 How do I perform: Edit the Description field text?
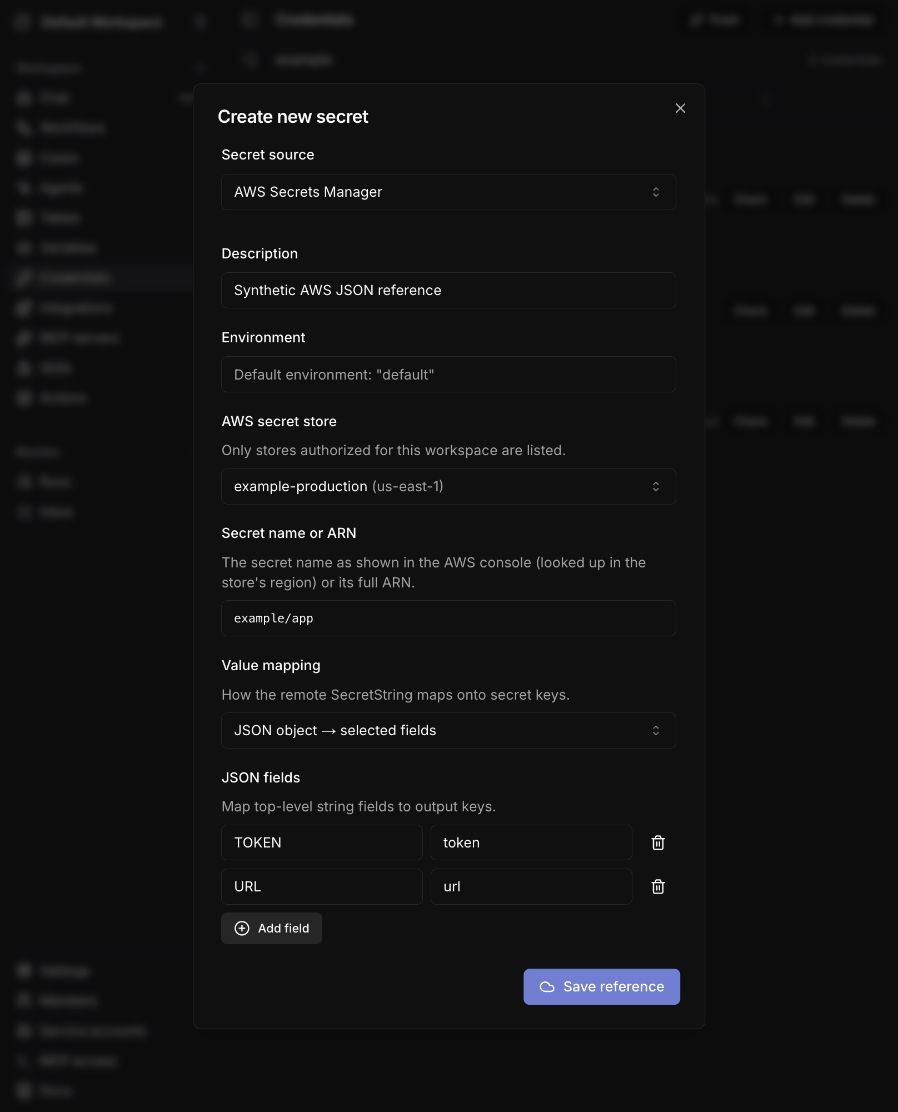tap(448, 290)
